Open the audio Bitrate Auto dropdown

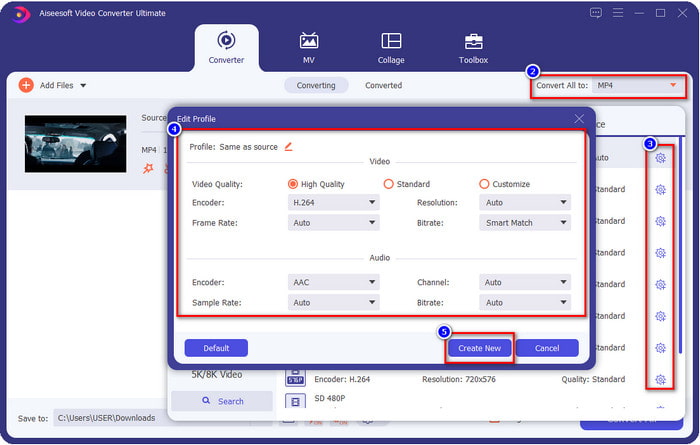[x=525, y=303]
